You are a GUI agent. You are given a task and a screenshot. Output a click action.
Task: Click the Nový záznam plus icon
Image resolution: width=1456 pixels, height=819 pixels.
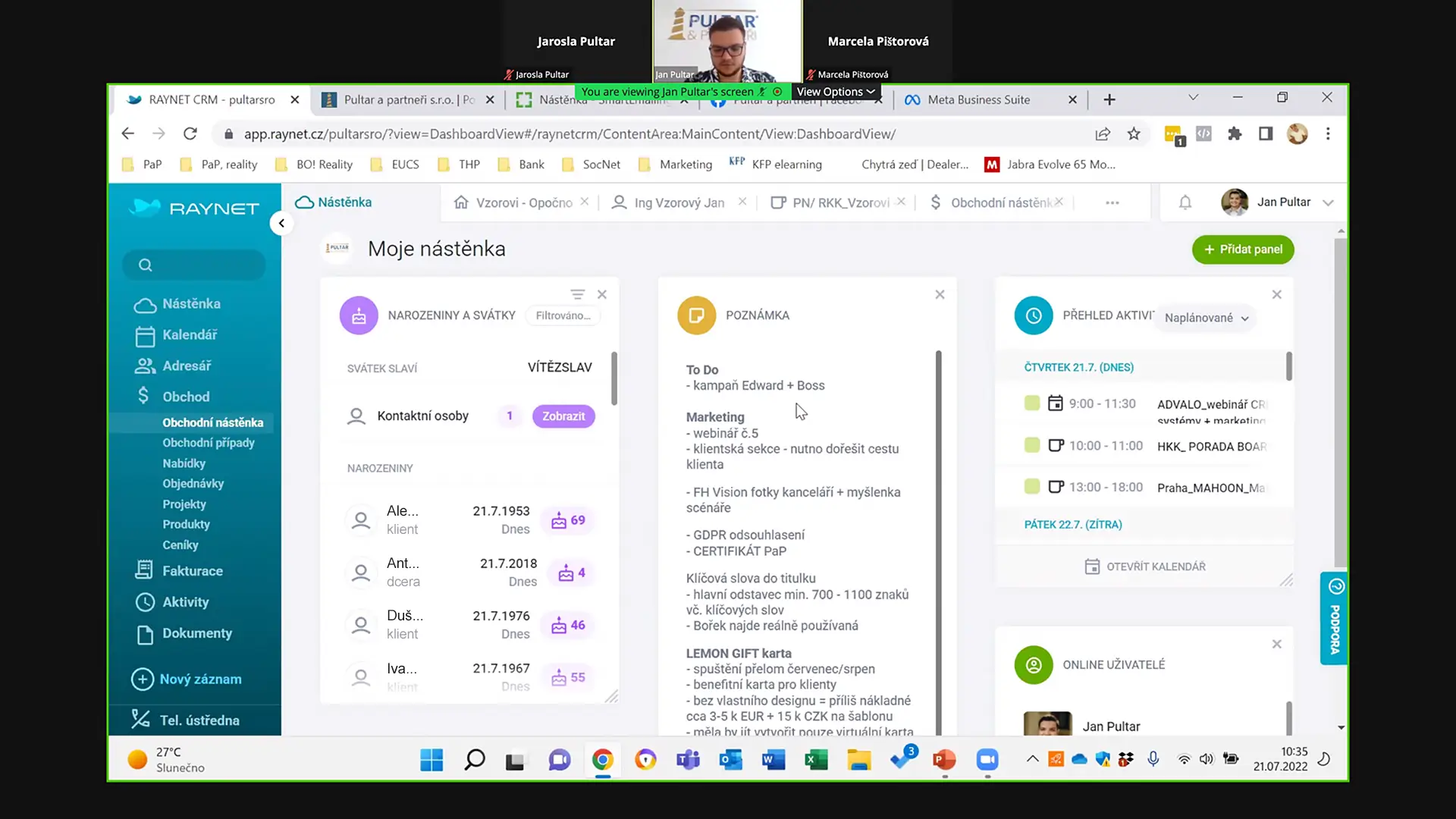click(142, 679)
